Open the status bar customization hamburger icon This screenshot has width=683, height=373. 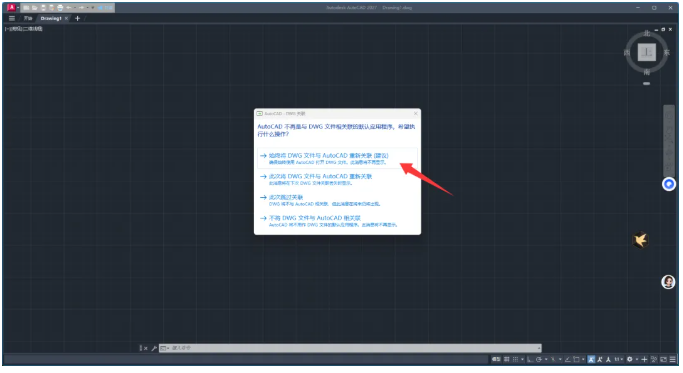coord(673,359)
